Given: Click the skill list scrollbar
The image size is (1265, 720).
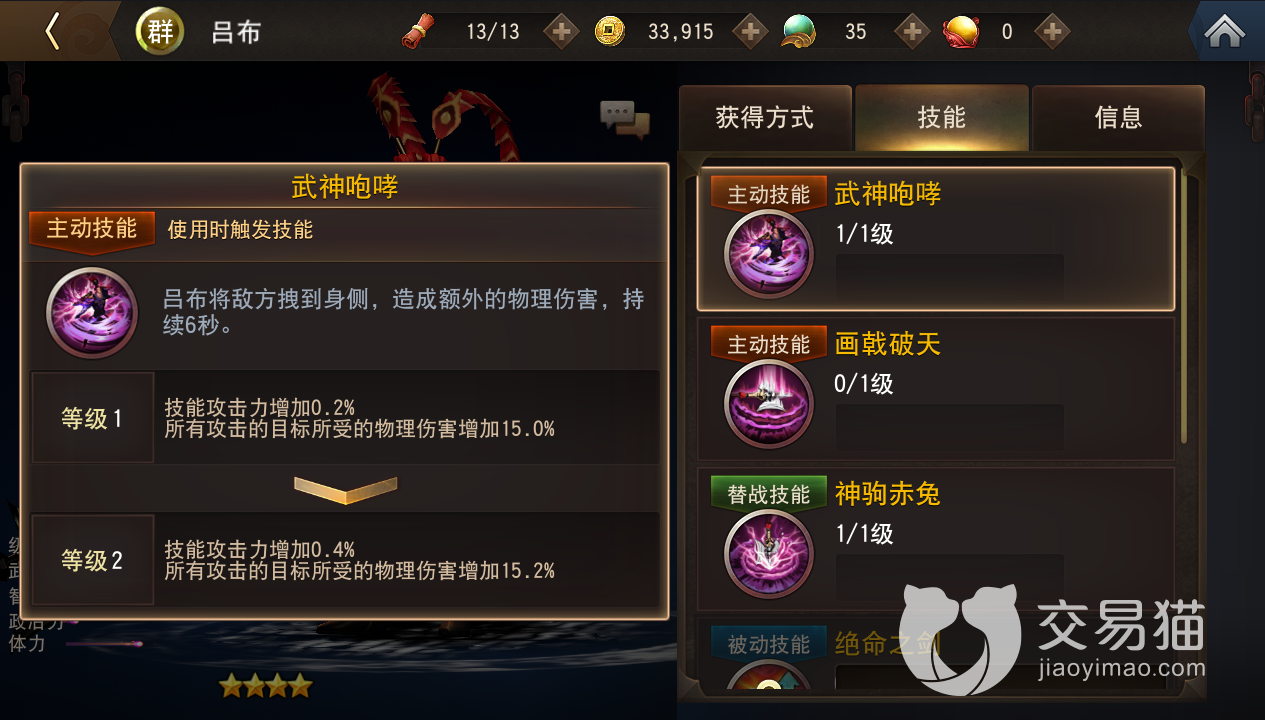Looking at the screenshot, I should [1186, 305].
